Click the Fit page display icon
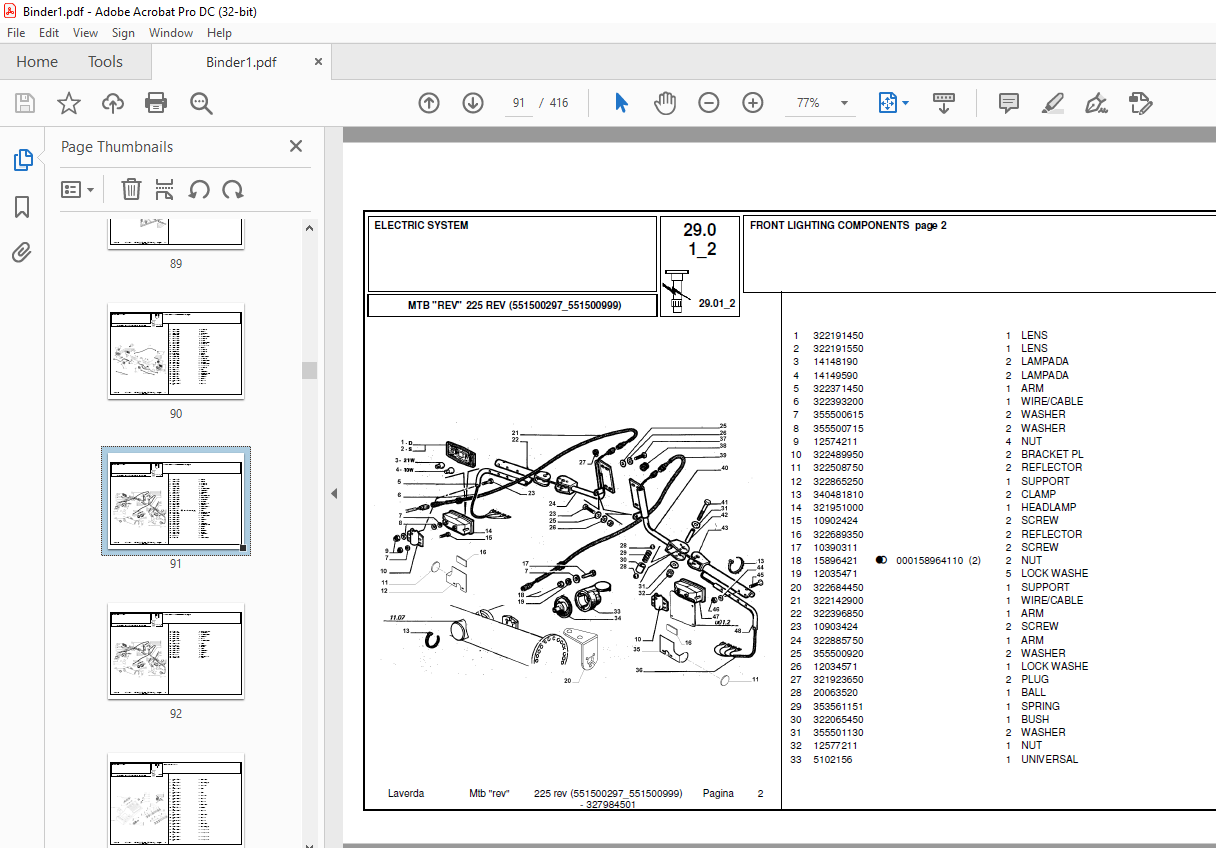The height and width of the screenshot is (848, 1216). pos(887,103)
